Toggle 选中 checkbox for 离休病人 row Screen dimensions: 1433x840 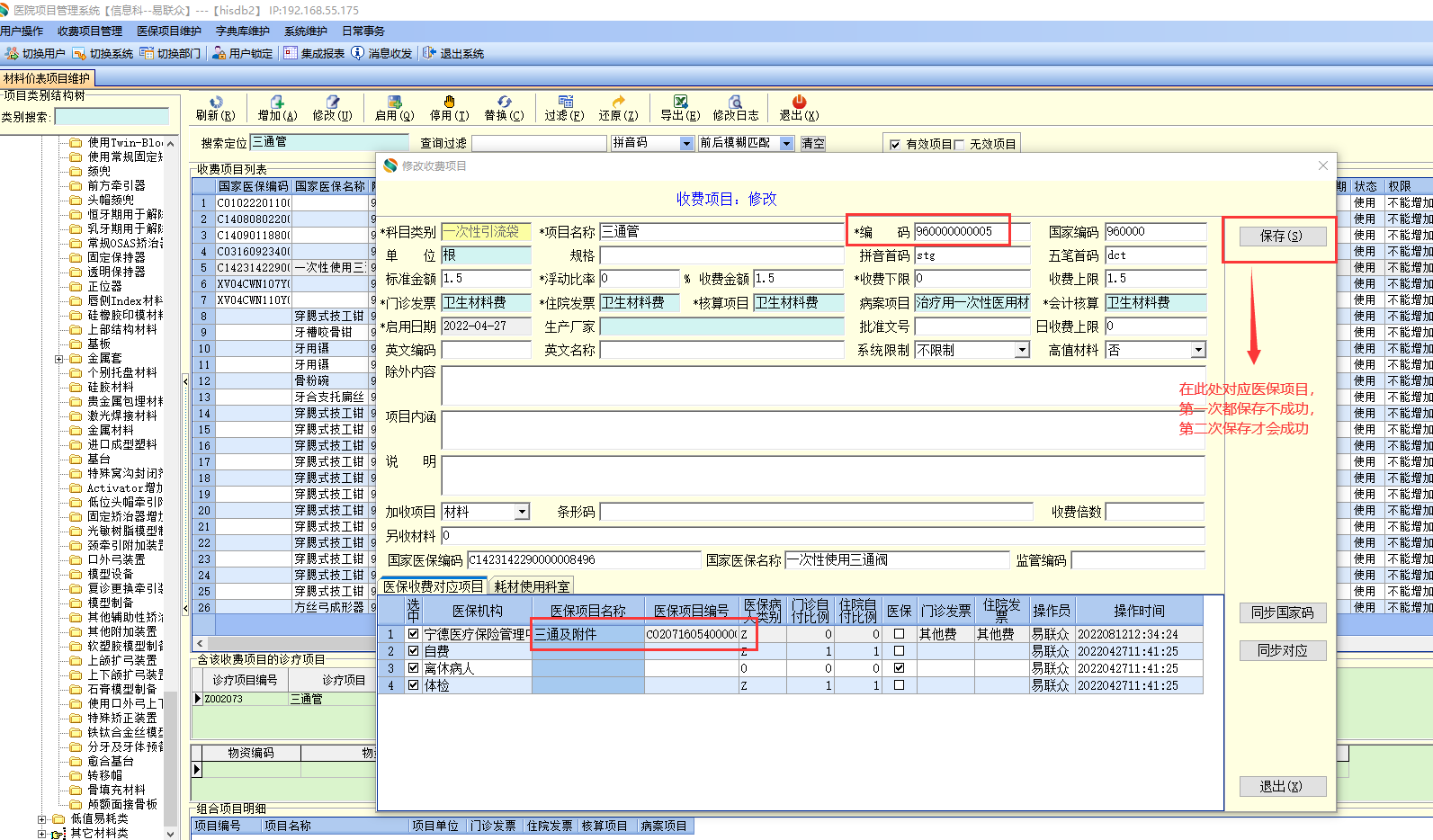click(413, 668)
